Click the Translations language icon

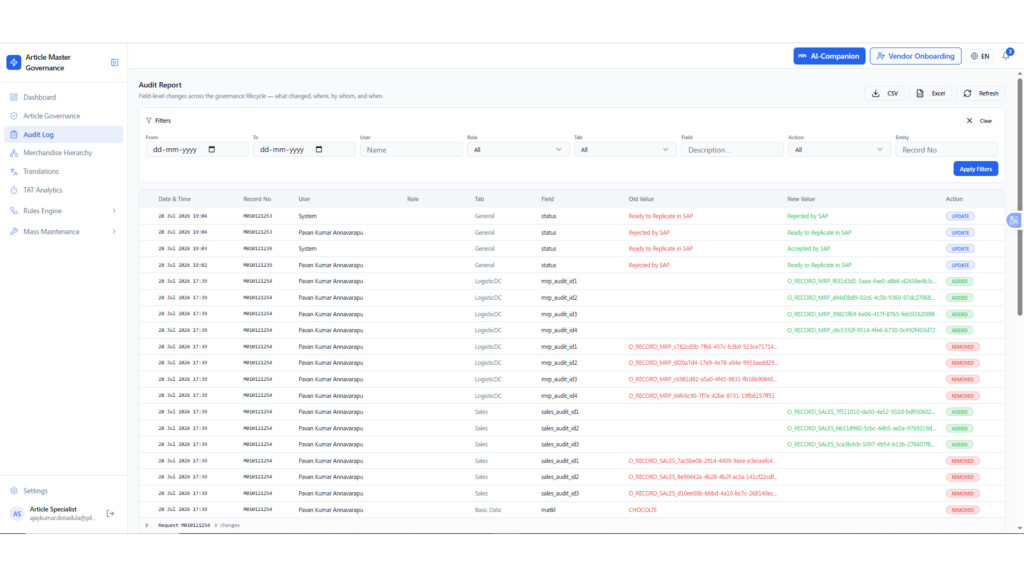[x=14, y=172]
